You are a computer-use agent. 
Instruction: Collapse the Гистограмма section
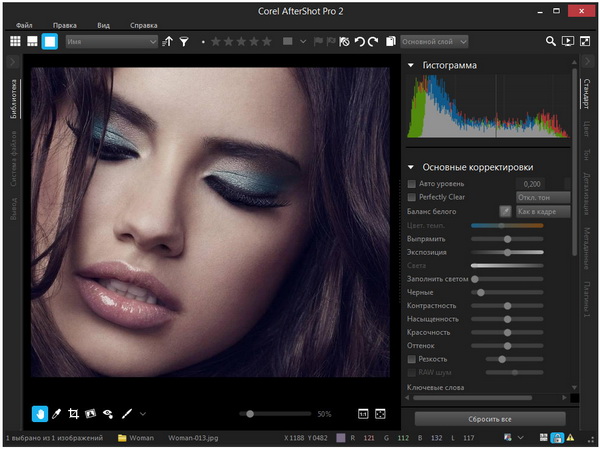point(412,66)
